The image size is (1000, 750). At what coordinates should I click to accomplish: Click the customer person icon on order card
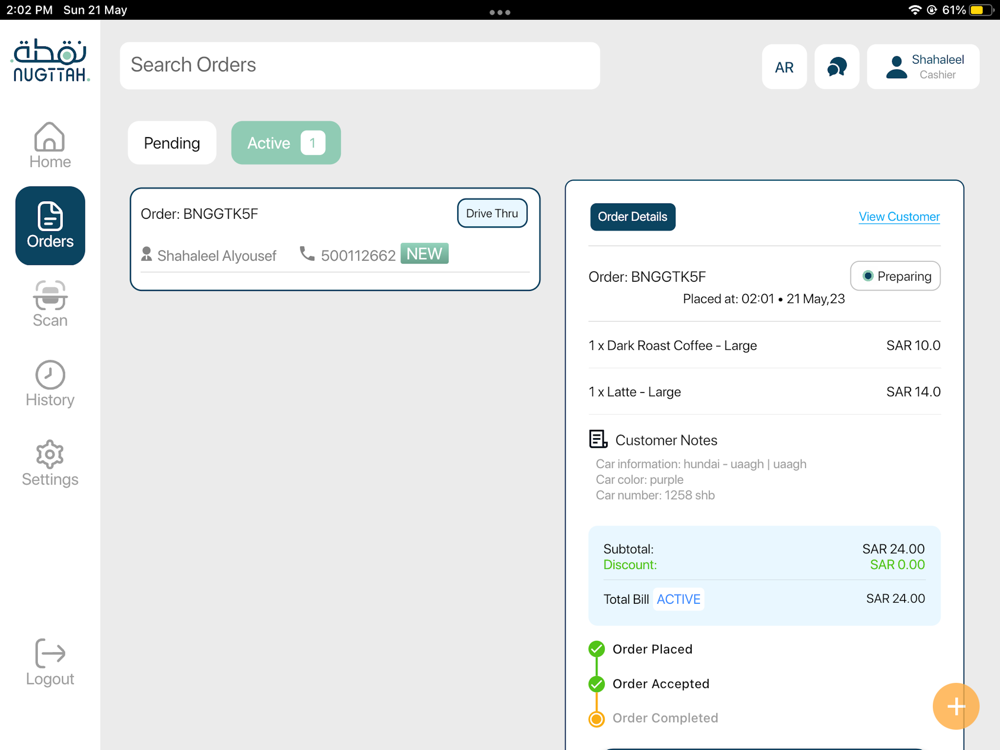coord(146,254)
